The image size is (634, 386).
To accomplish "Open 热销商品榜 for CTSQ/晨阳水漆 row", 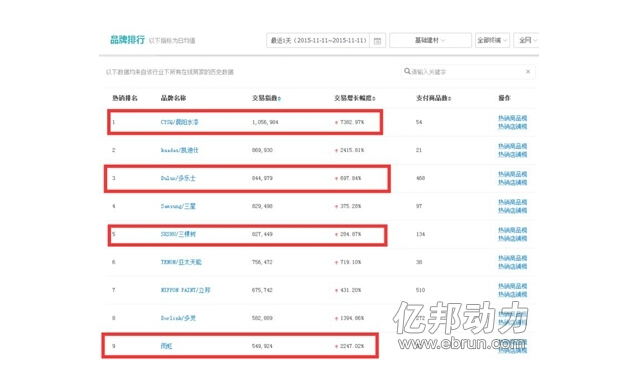I will [512, 118].
